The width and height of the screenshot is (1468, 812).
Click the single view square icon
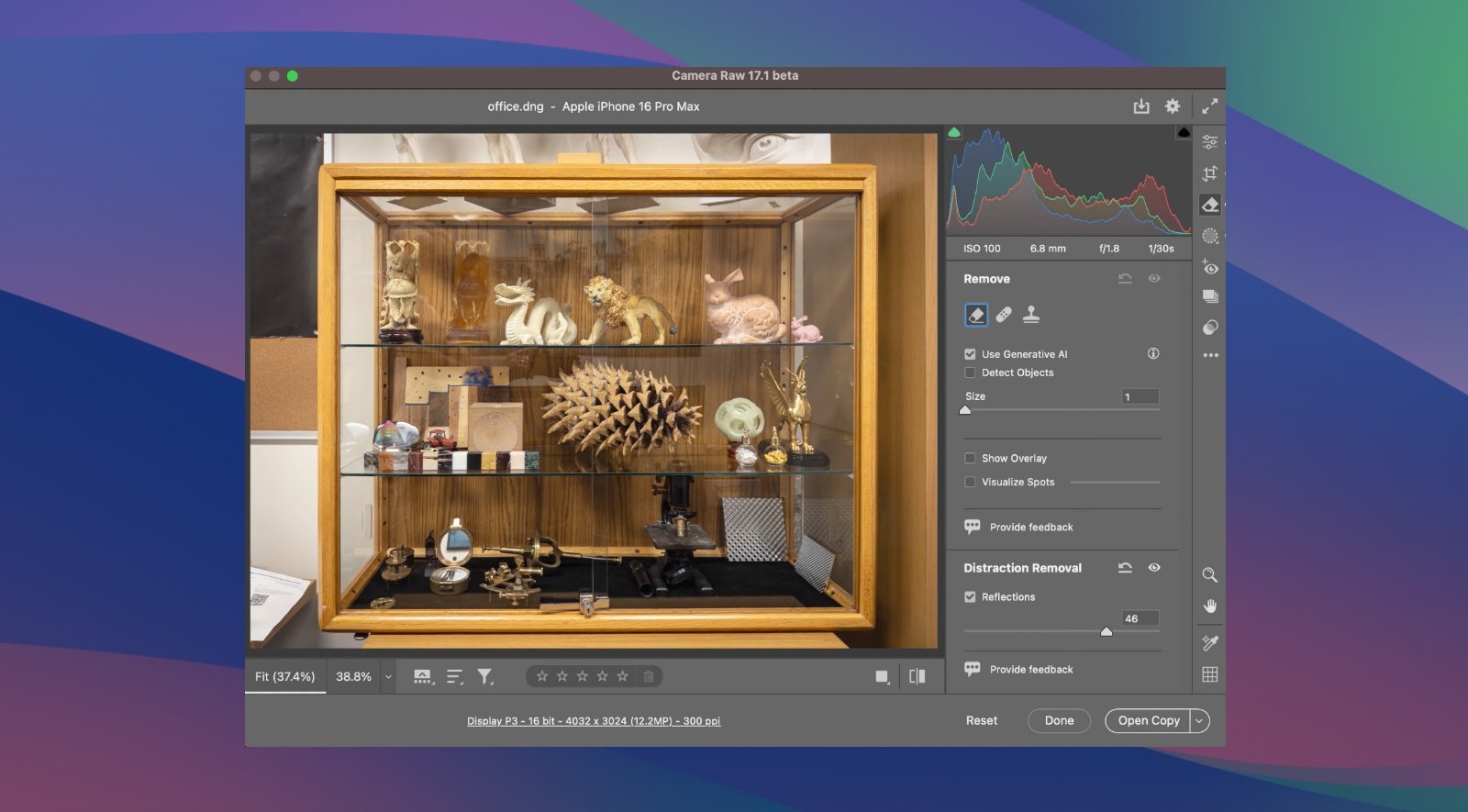[x=882, y=677]
